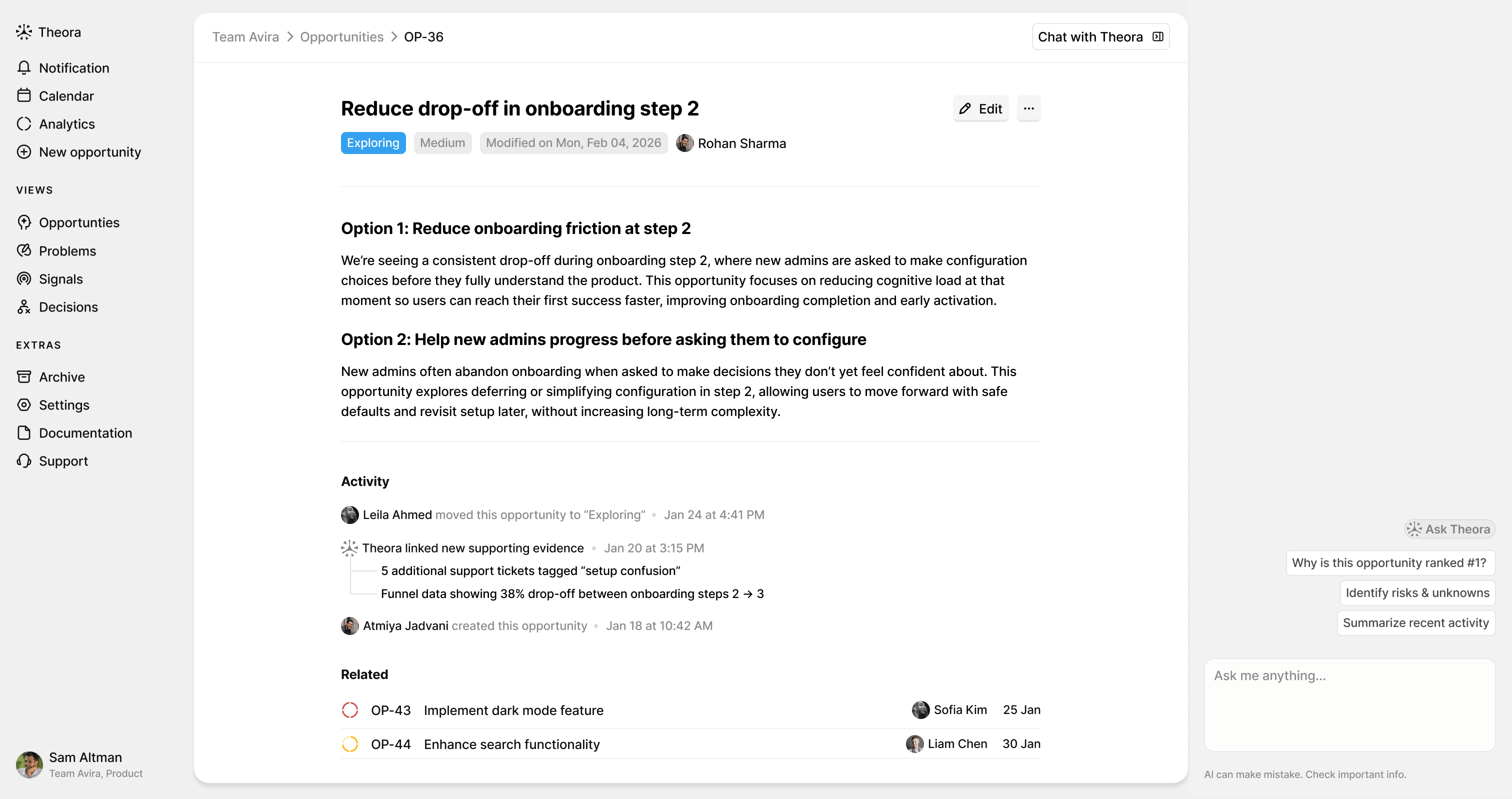Select the Summarize recent activity suggestion

point(1415,622)
